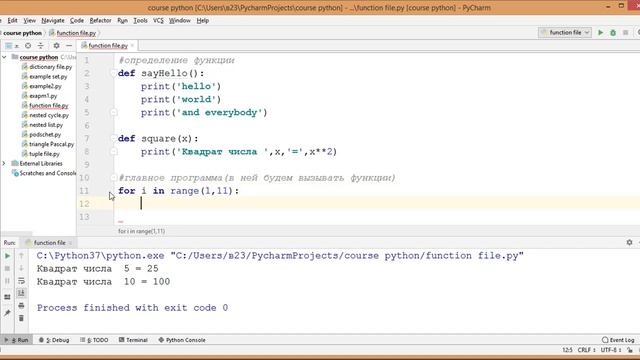Open the Code menu
640x360 pixels.
[77, 20]
